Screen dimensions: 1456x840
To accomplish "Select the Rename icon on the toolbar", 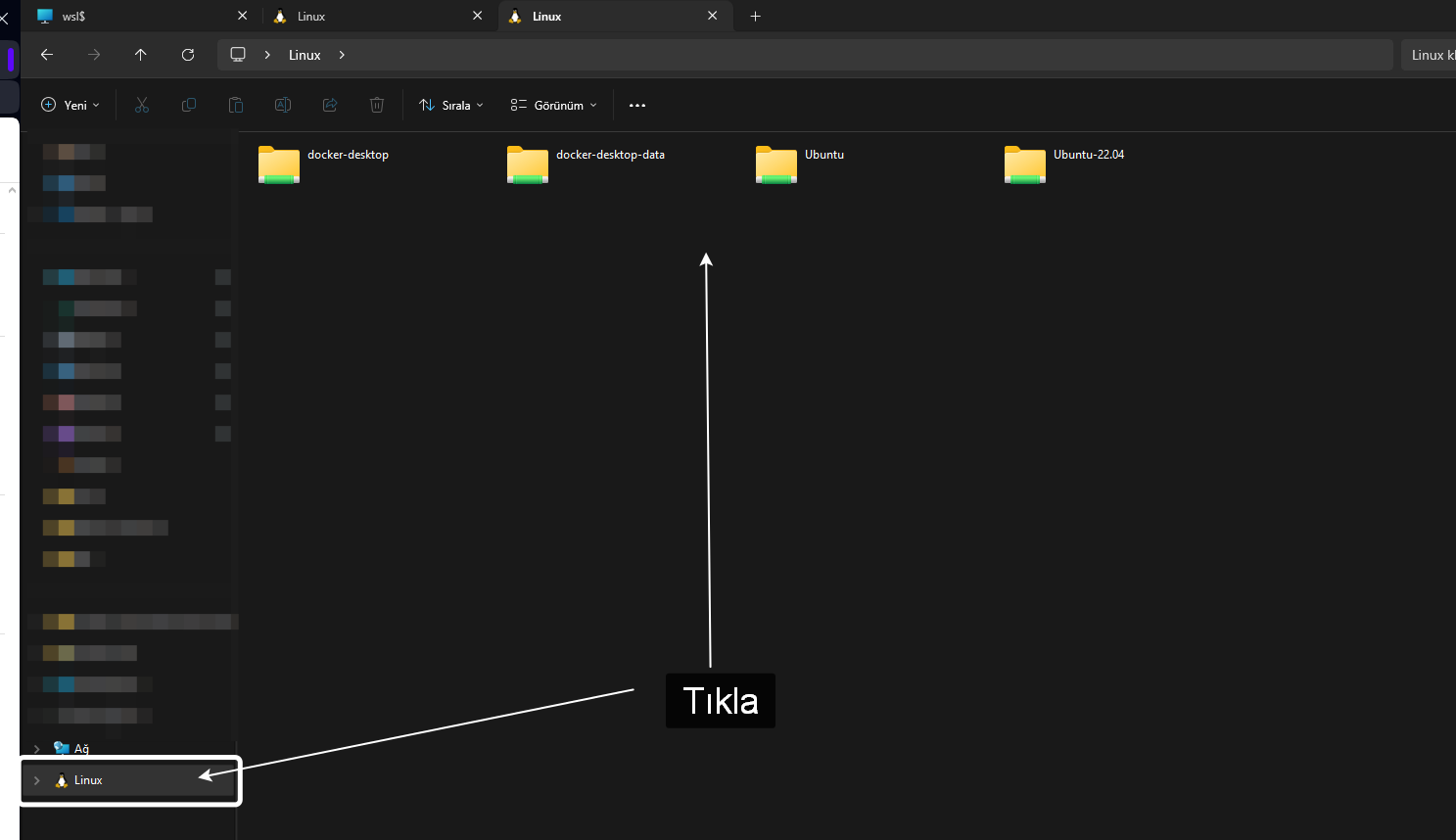I will click(x=282, y=105).
